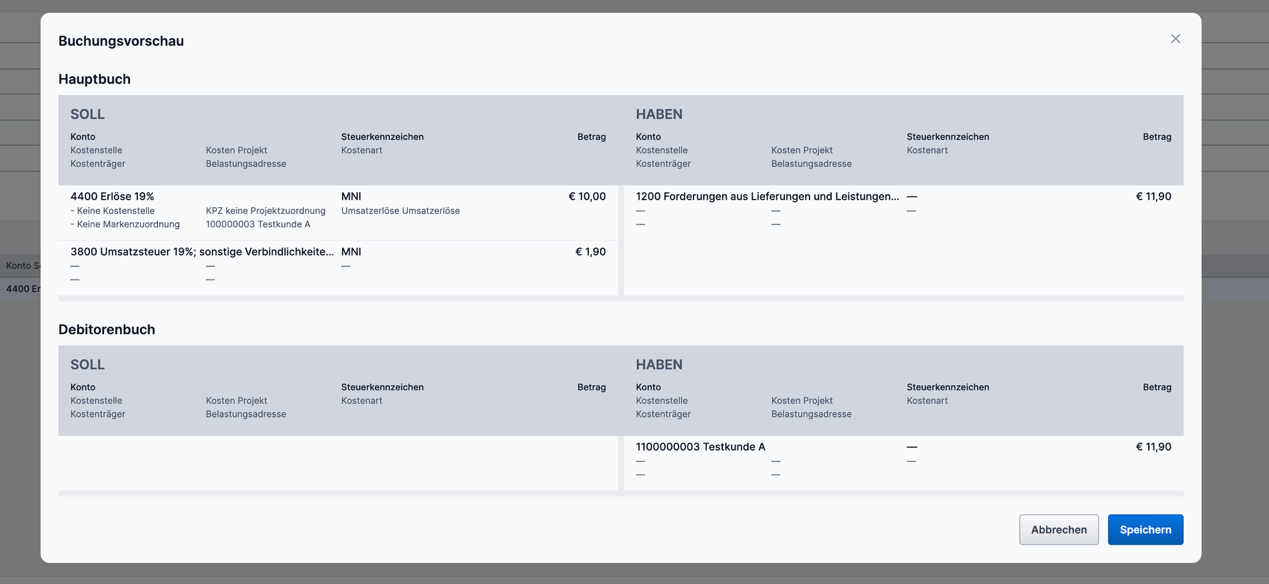Viewport: 1269px width, 584px height.
Task: Click the MNI tax code for 4400 Erlöse
Action: pyautogui.click(x=351, y=197)
